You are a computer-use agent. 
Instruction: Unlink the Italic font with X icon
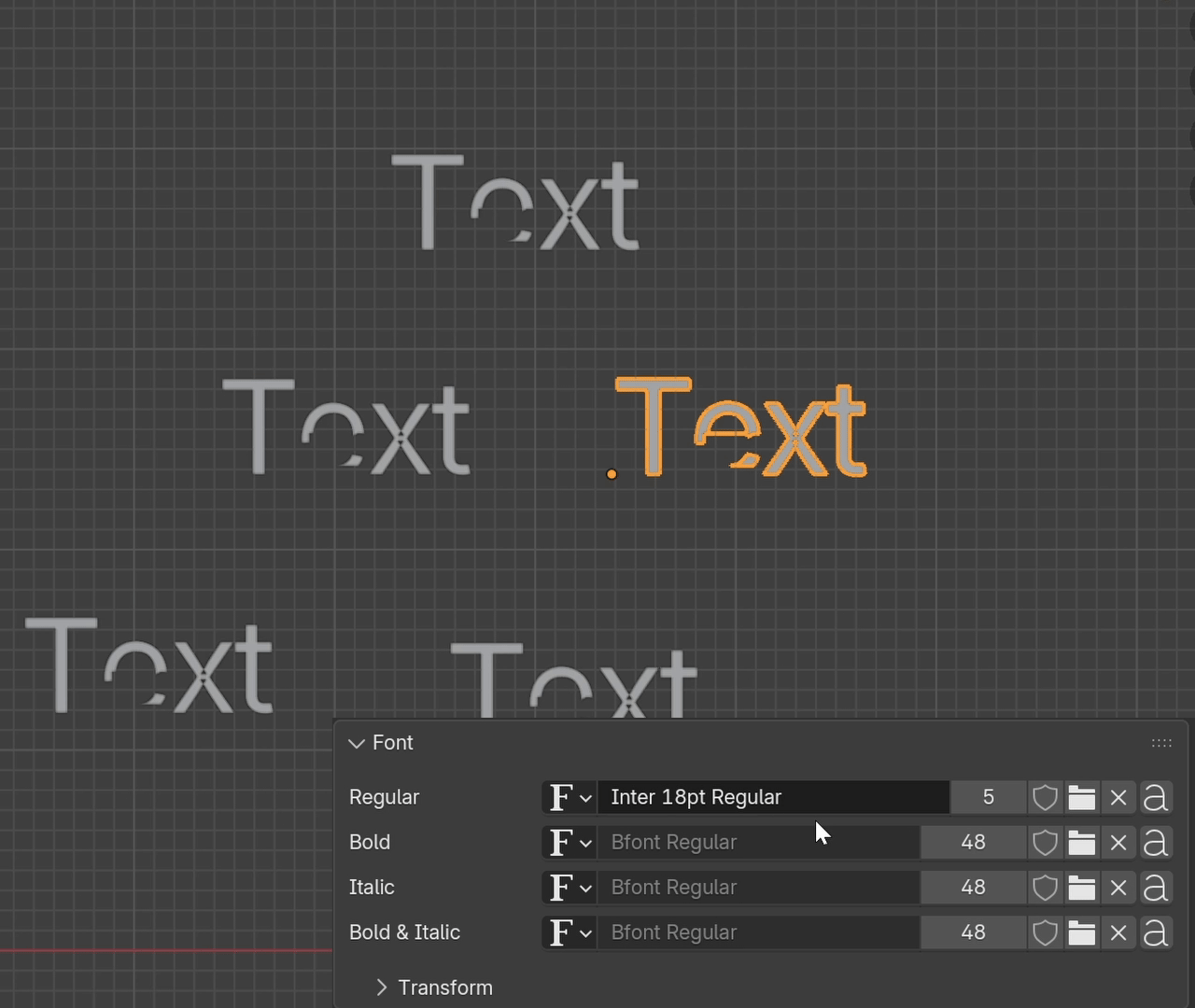pos(1118,887)
